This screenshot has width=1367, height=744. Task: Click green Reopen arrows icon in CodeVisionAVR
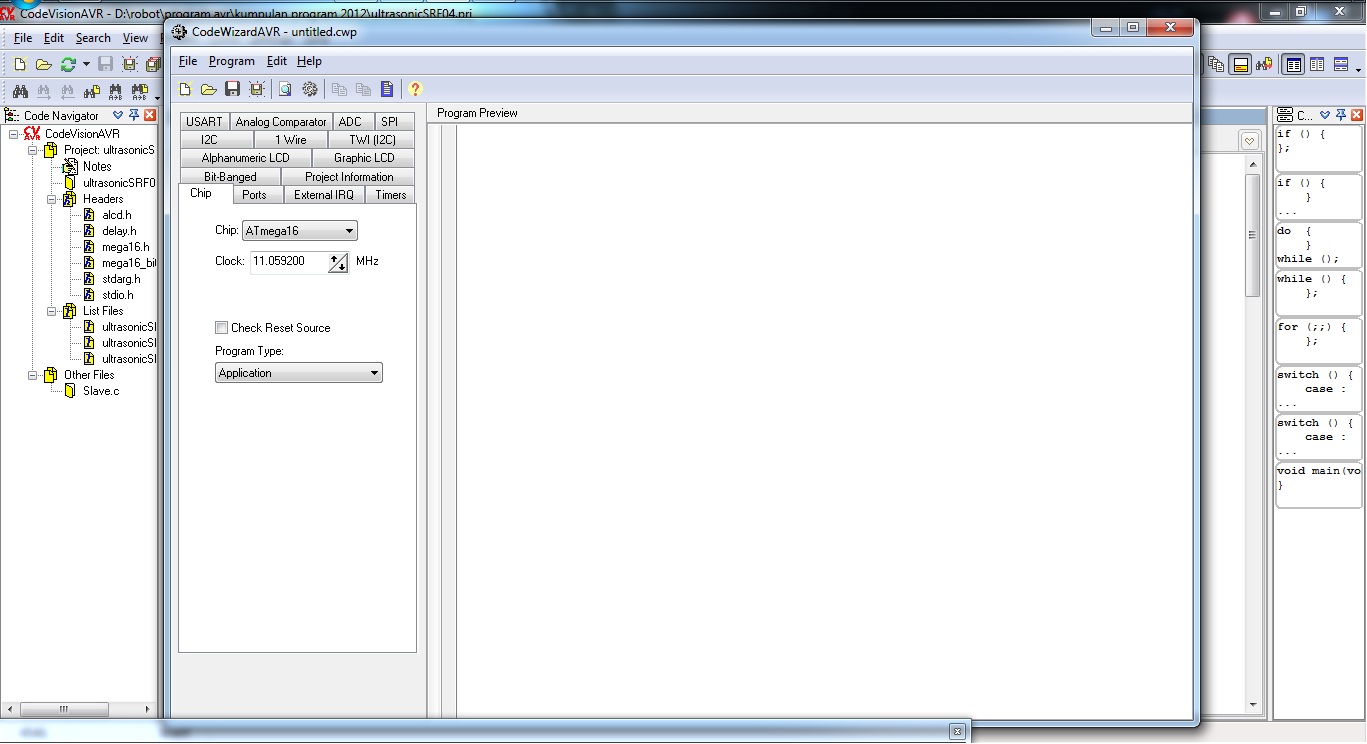point(68,64)
